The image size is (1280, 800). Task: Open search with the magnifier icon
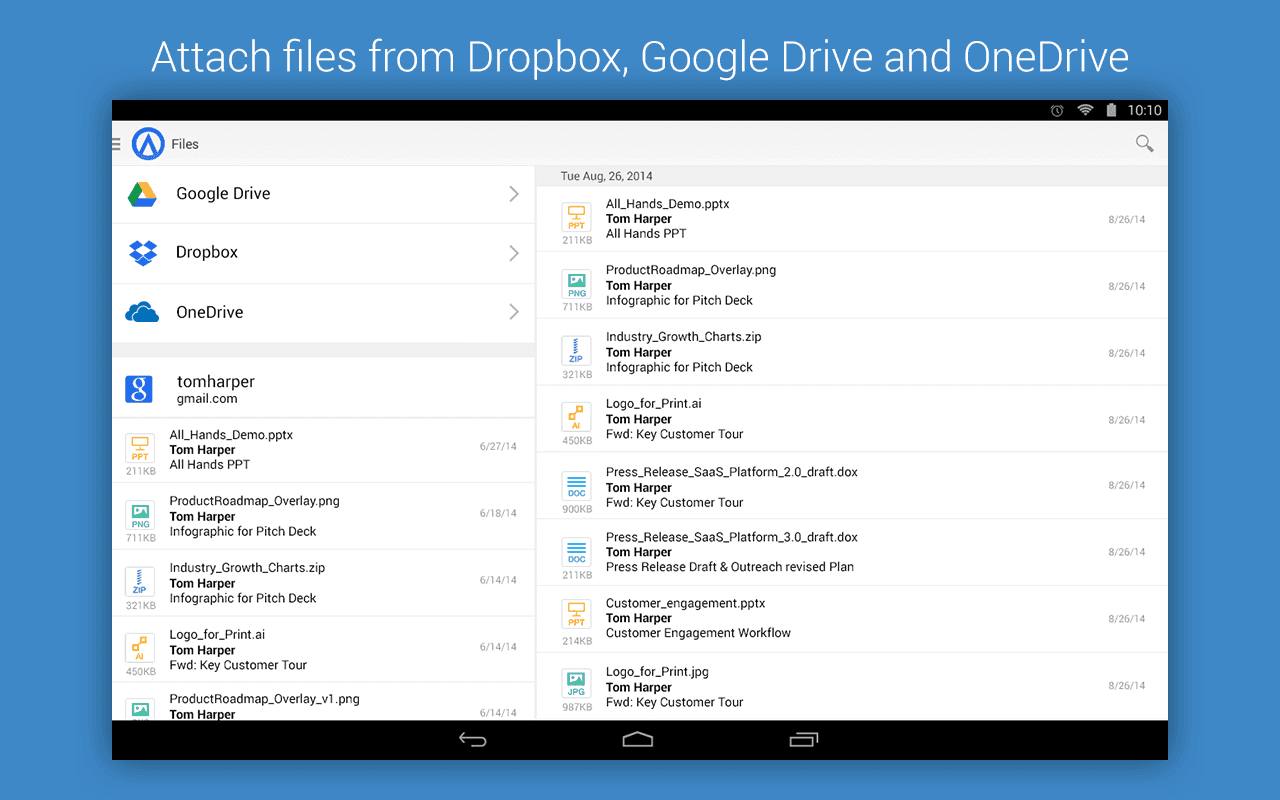pos(1144,143)
